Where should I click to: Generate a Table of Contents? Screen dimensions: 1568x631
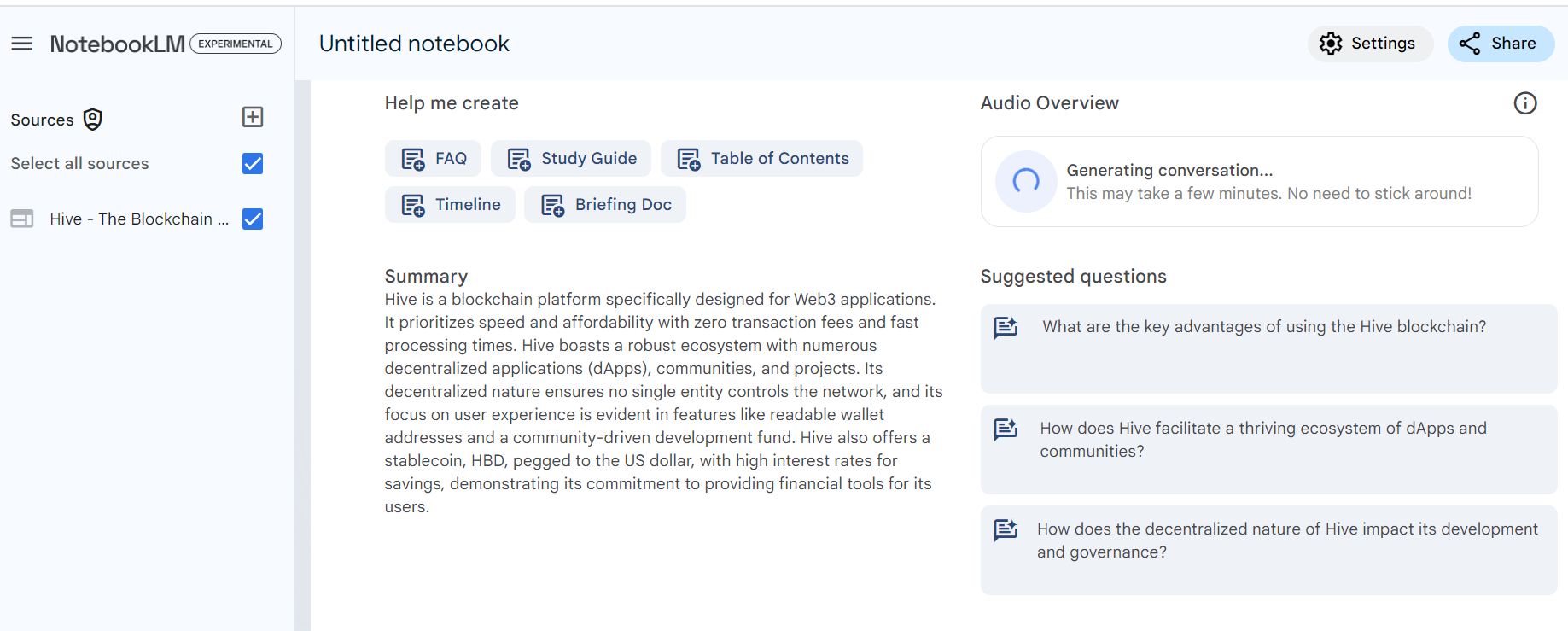761,159
